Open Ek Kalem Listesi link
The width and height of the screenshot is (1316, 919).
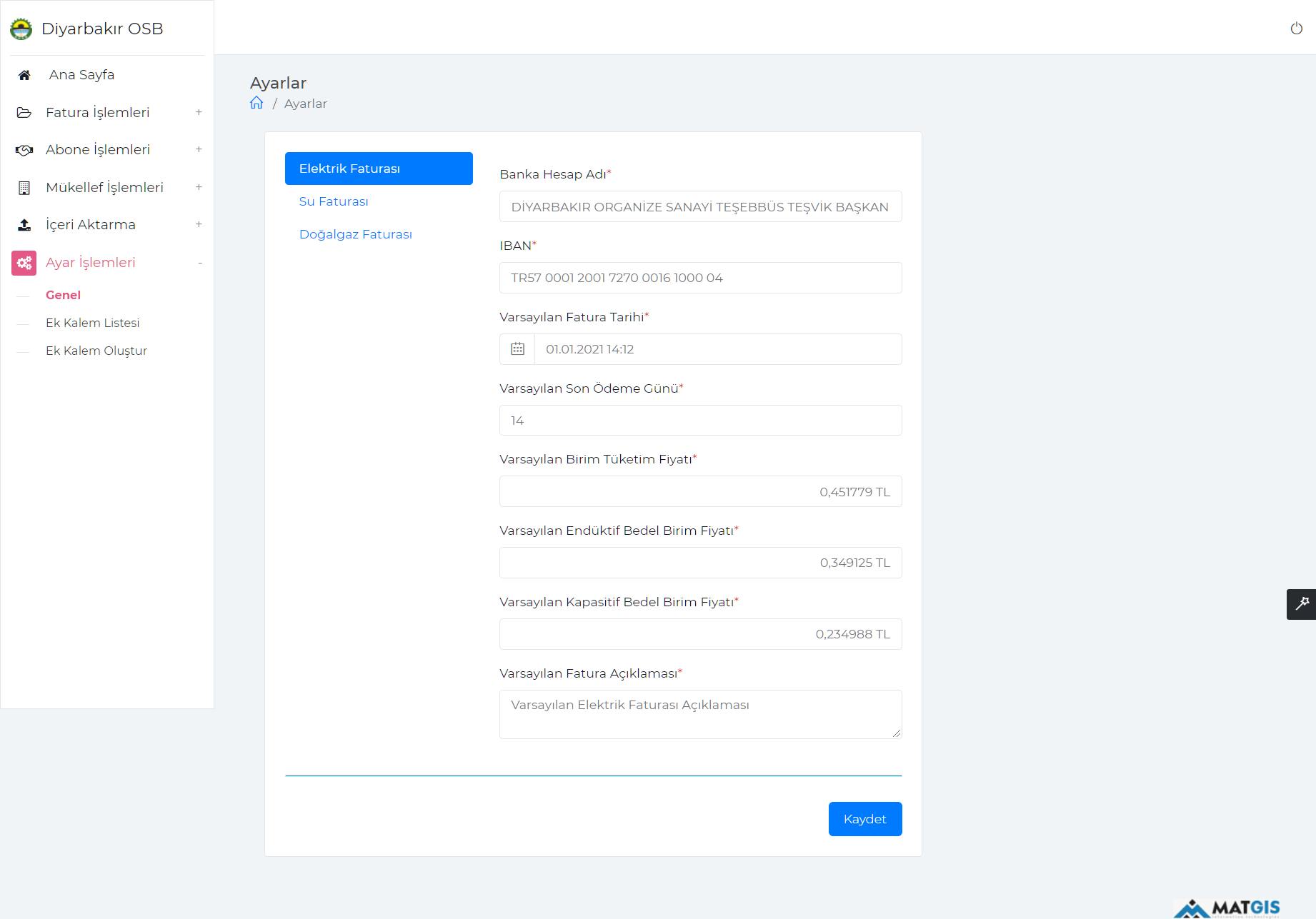(92, 323)
